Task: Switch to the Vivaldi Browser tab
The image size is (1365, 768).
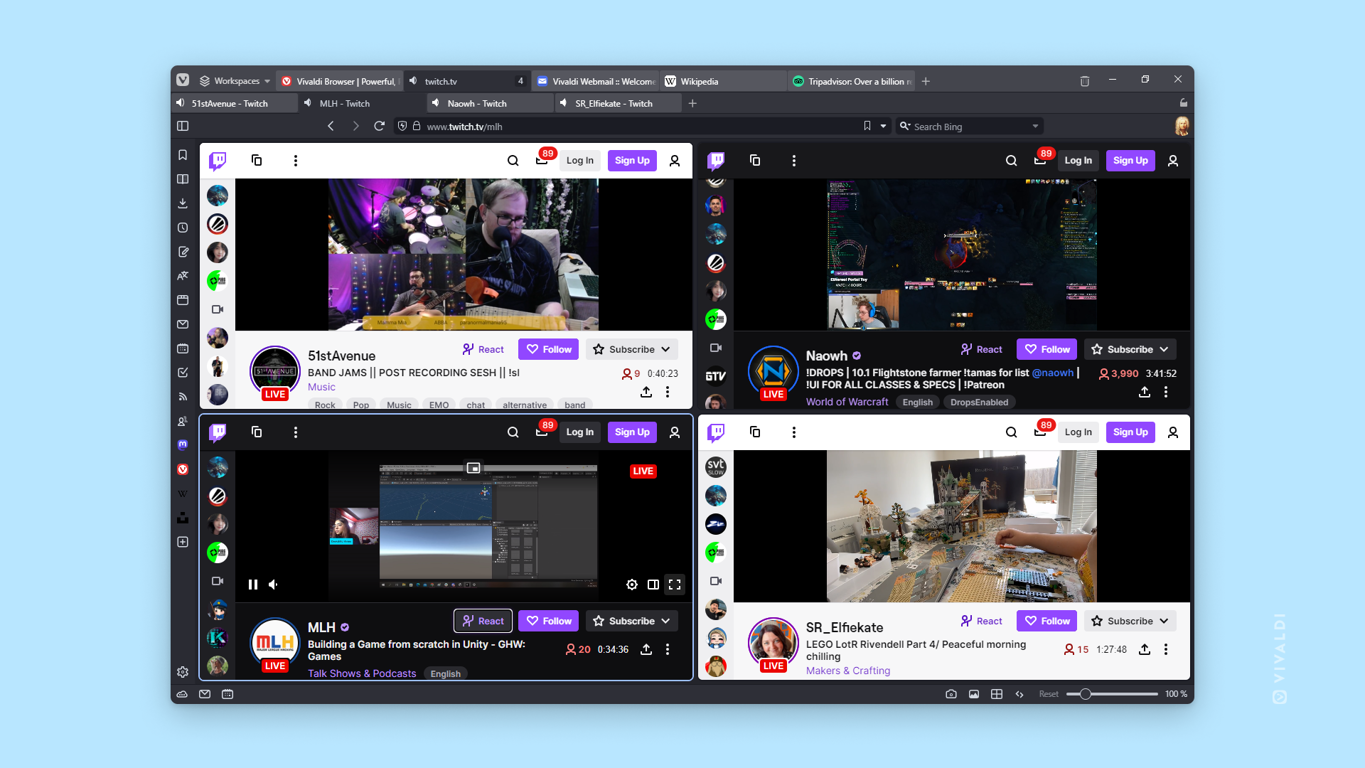Action: [x=339, y=81]
